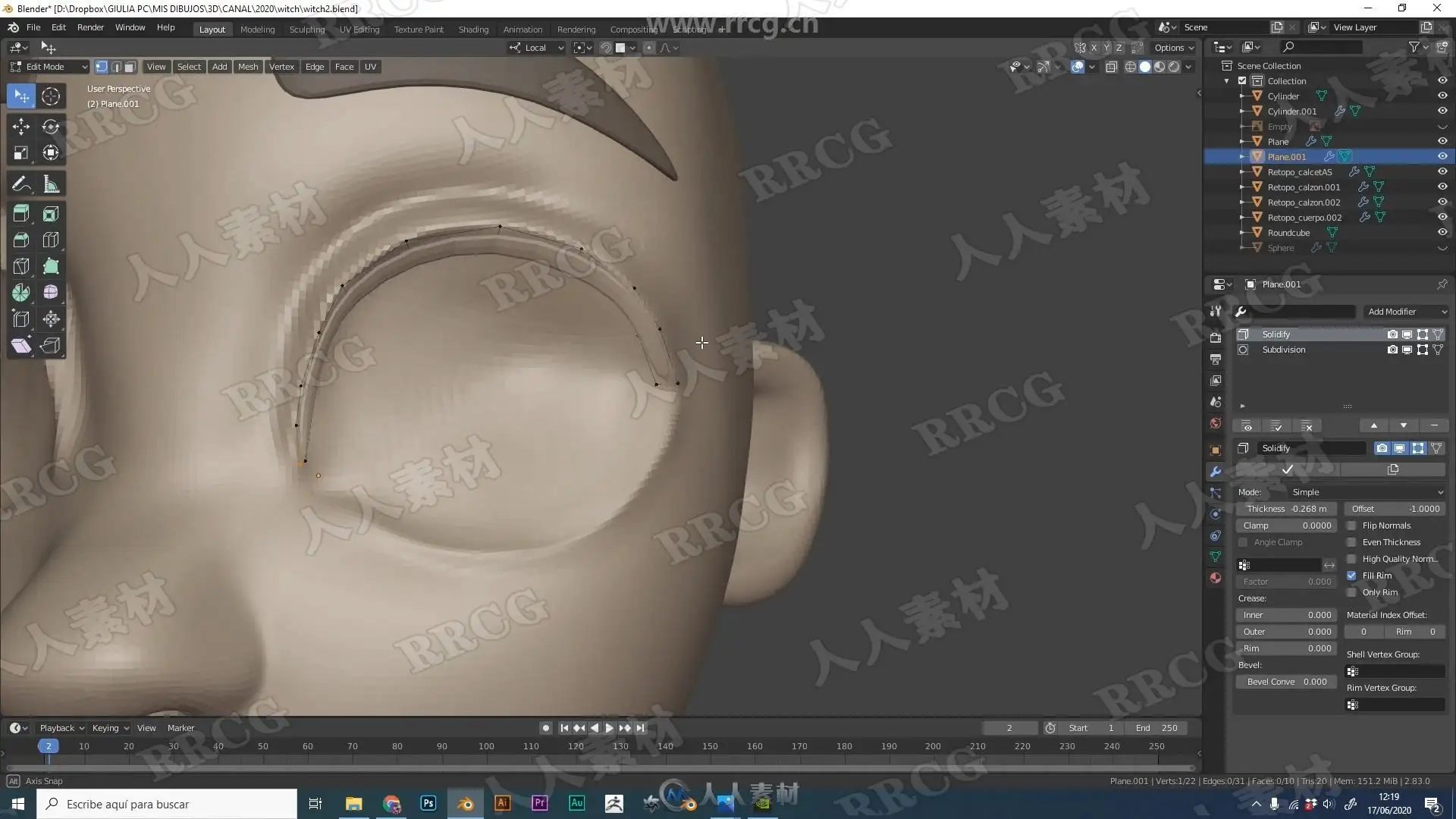Open the Vertex menu in header
Image resolution: width=1456 pixels, height=819 pixels.
(281, 67)
